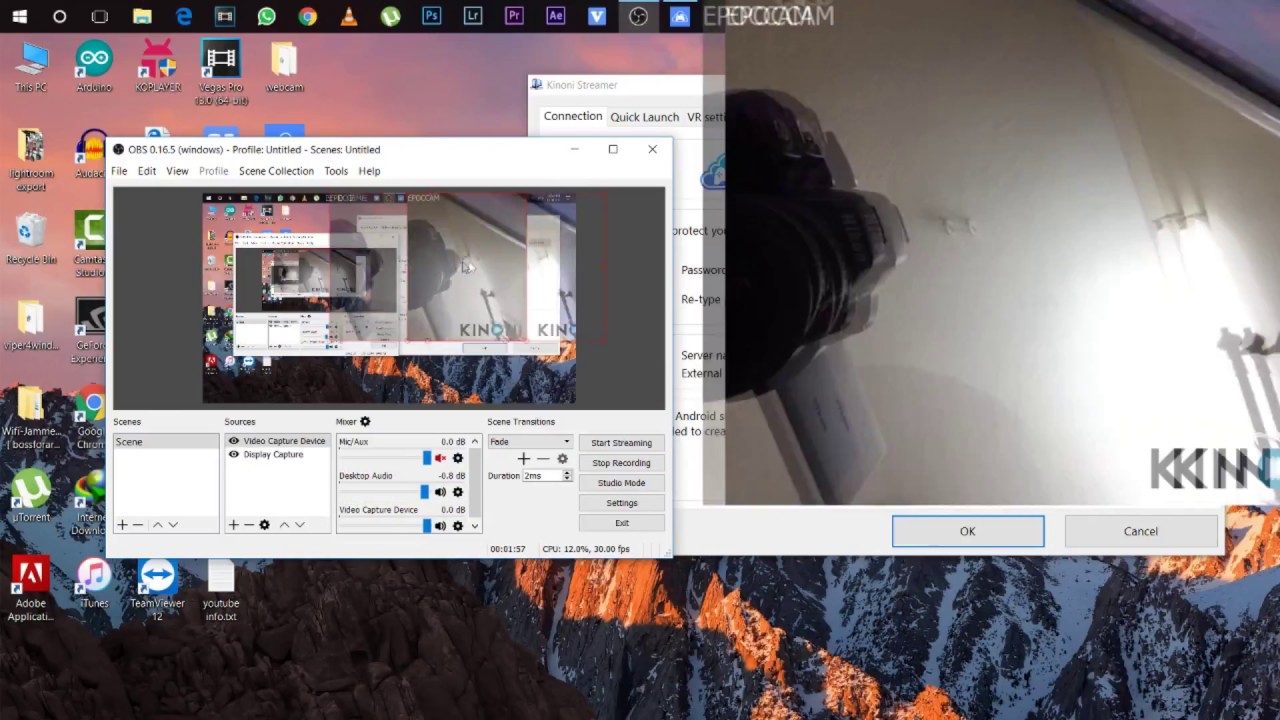Open Mic/Aux settings gear
Image resolution: width=1280 pixels, height=720 pixels.
(458, 458)
